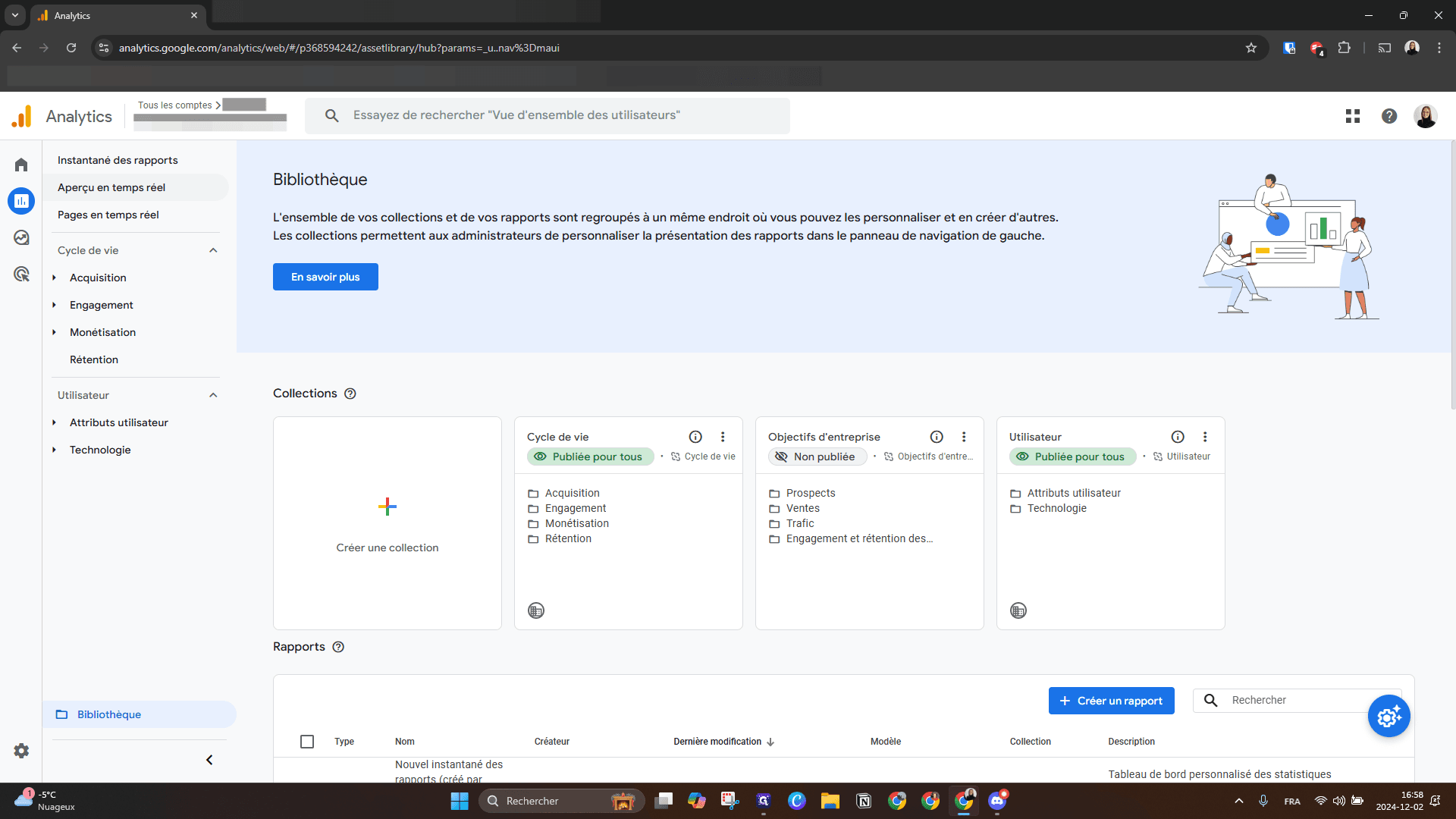Screen dimensions: 1456x819
Task: Tick the select-all checkbox in reports table
Action: point(307,742)
